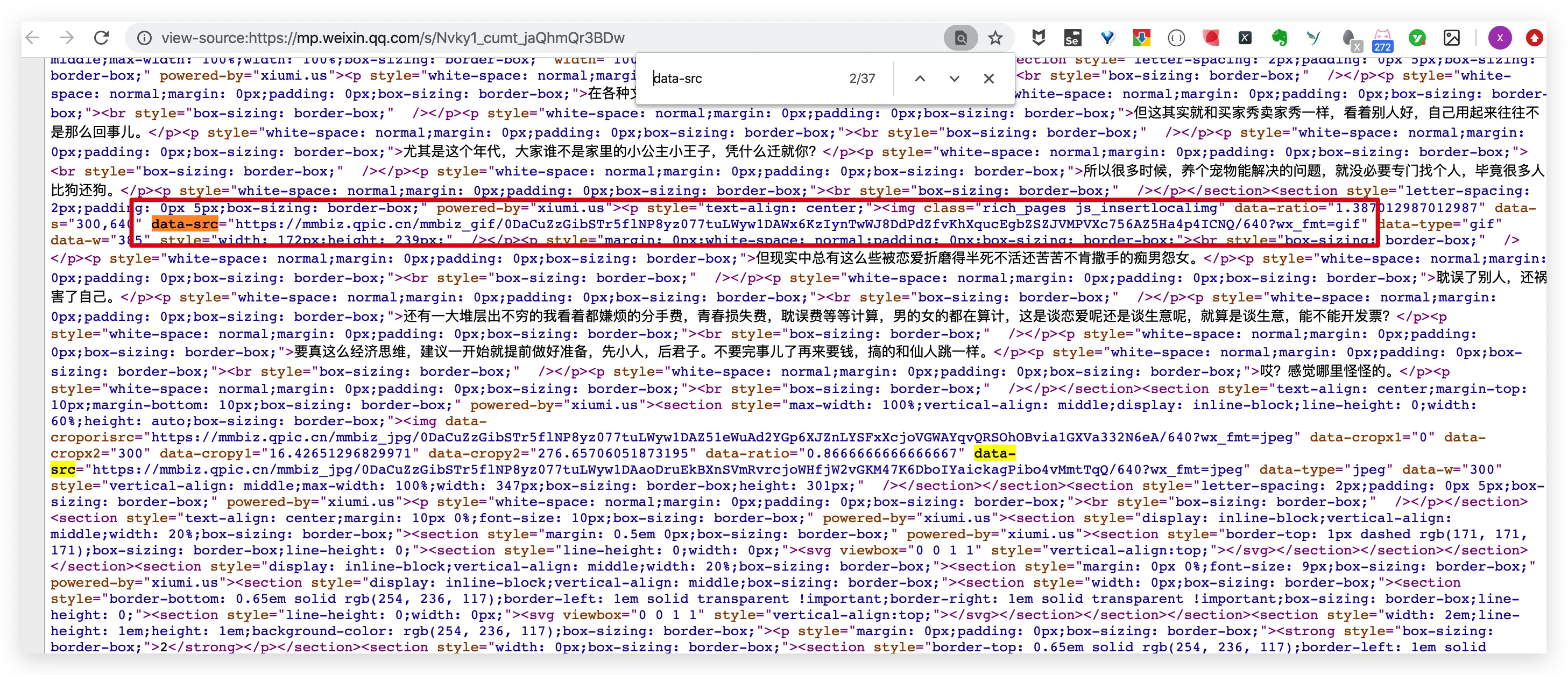Click the browser forward arrow
Screen dimensions: 1568x675
tap(67, 38)
